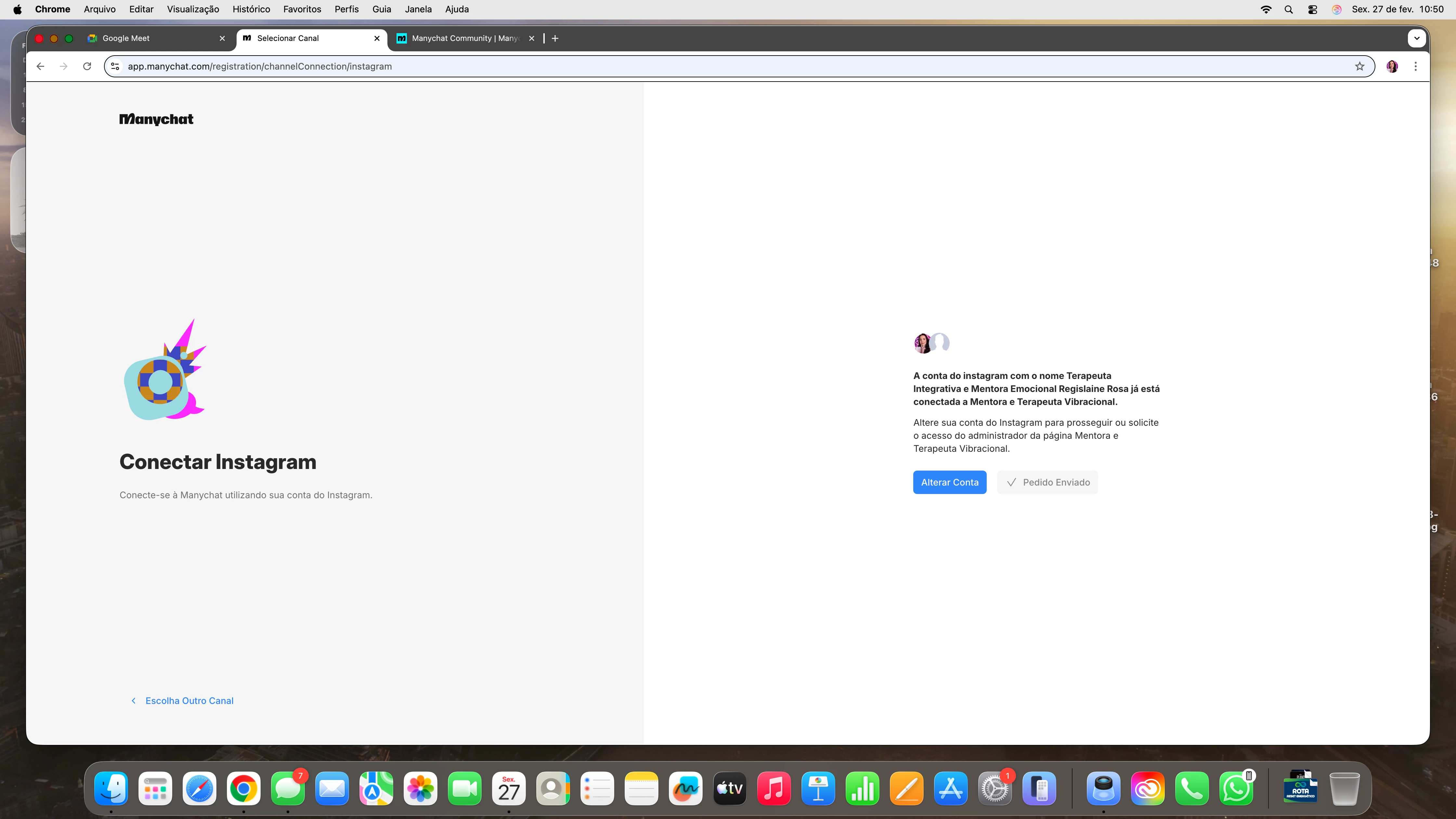The height and width of the screenshot is (819, 1456).
Task: Click the Alterar Conta button
Action: click(x=950, y=482)
